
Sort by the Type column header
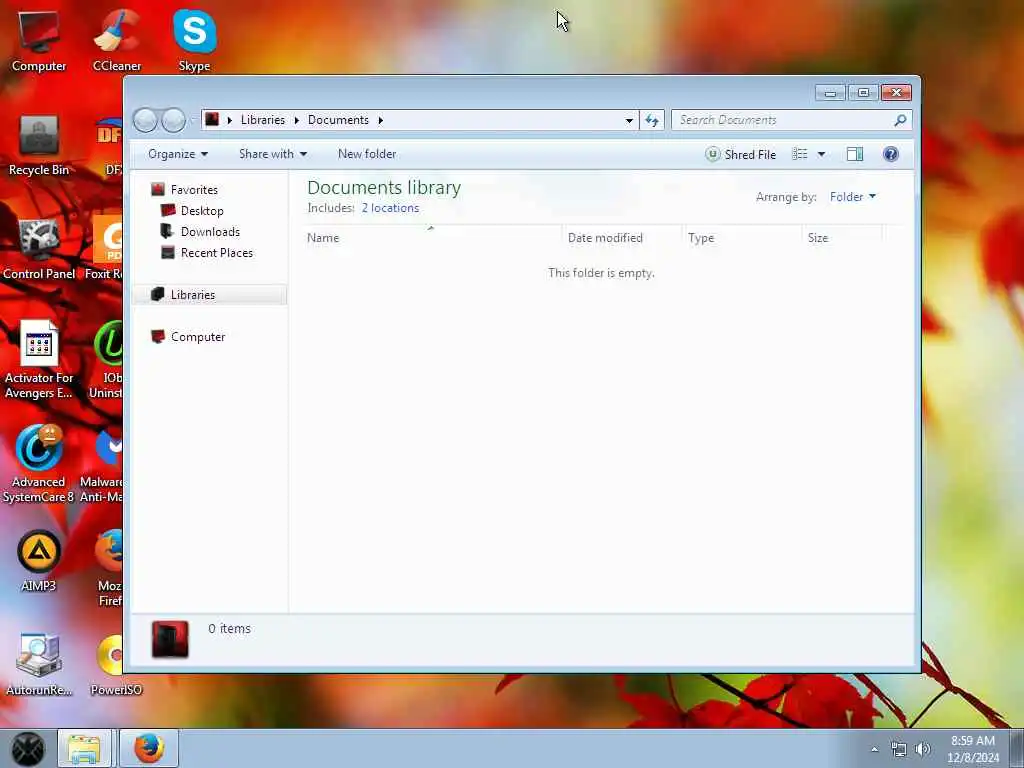(x=742, y=238)
